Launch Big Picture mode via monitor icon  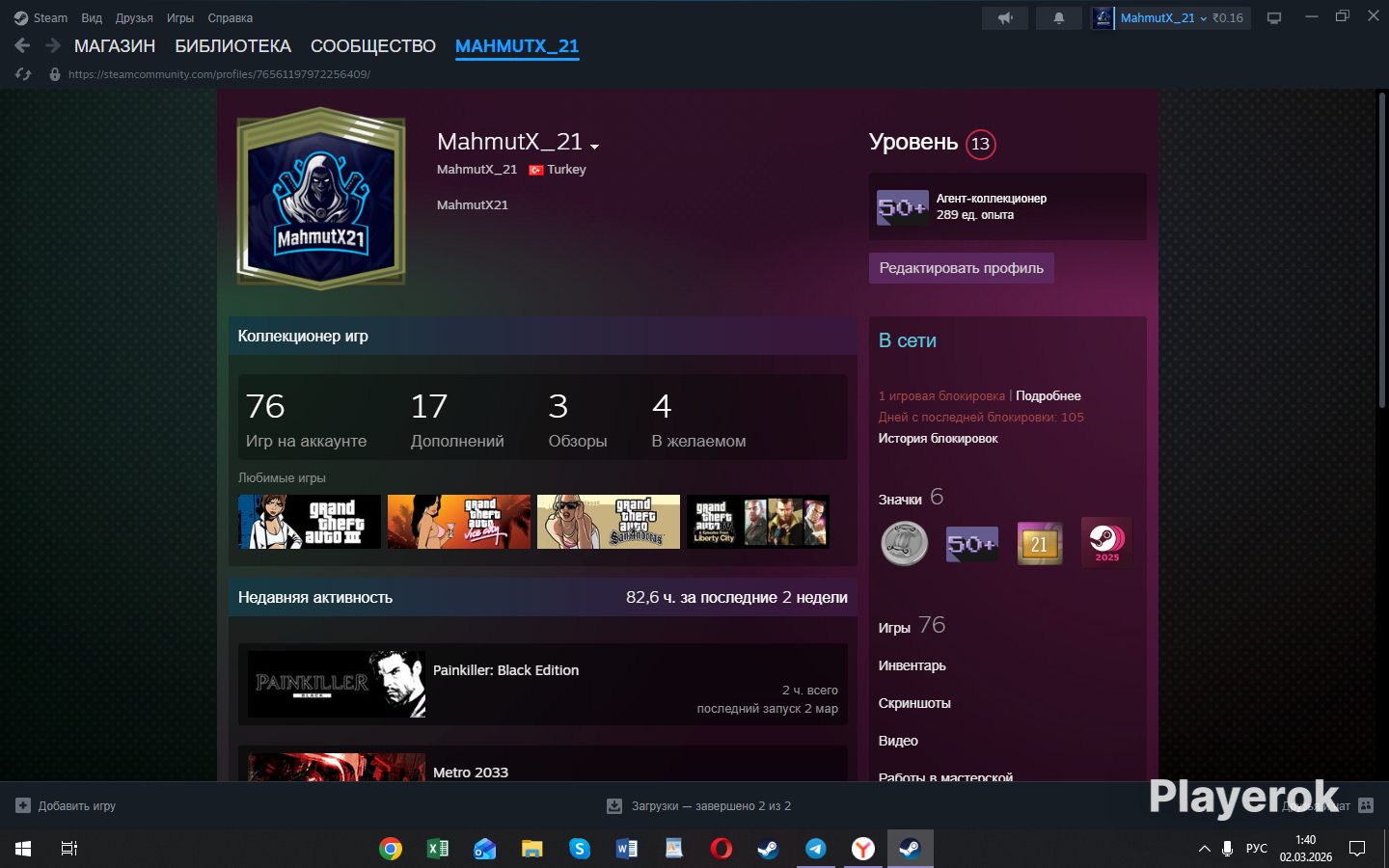tap(1274, 17)
